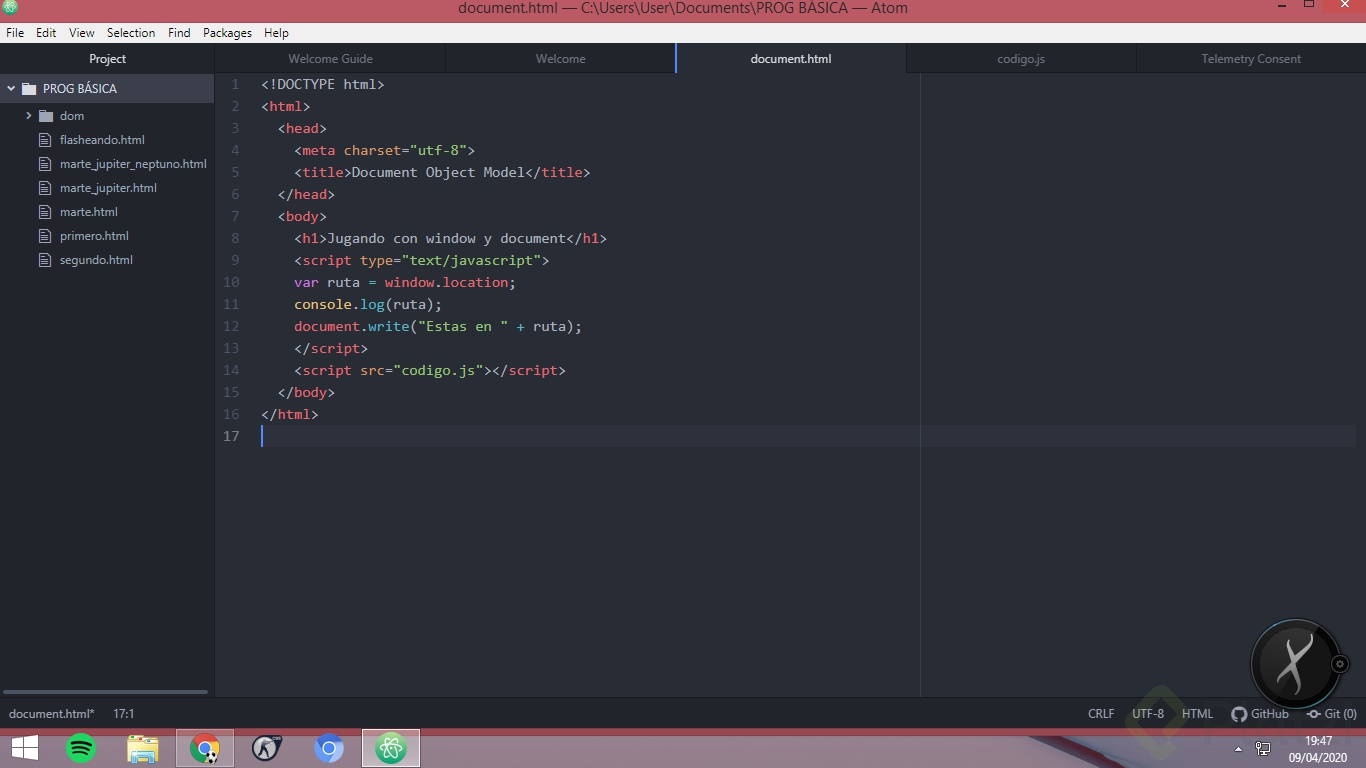The width and height of the screenshot is (1366, 768).
Task: Open the Packages menu
Action: coord(227,33)
